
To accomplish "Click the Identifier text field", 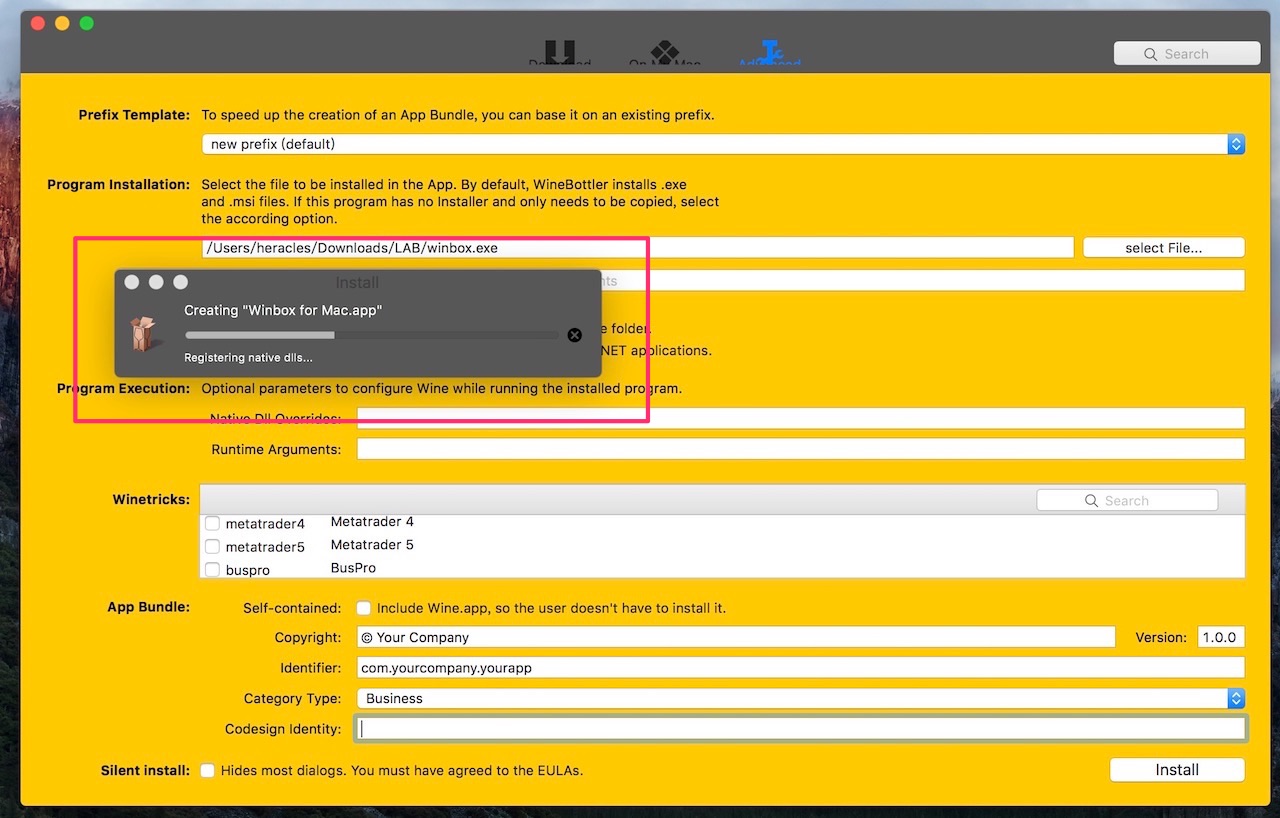I will point(801,667).
